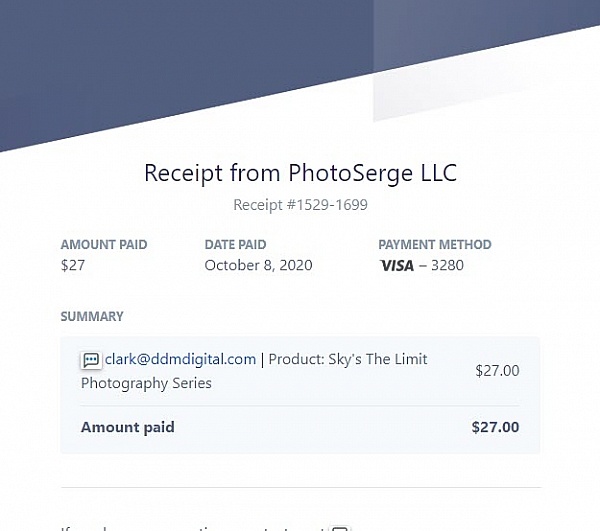The height and width of the screenshot is (531, 600).
Task: Click the $27 amount under Amount Paid
Action: 73,266
